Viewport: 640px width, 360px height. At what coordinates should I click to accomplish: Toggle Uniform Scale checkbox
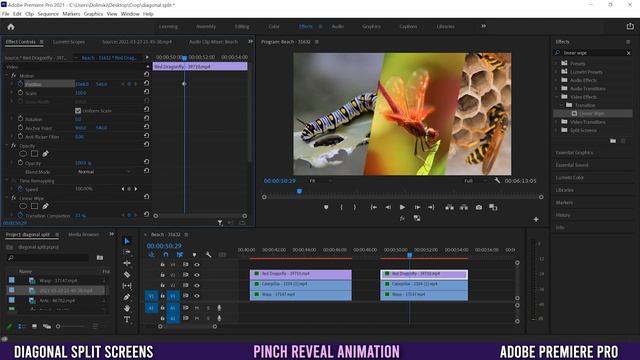(x=78, y=111)
